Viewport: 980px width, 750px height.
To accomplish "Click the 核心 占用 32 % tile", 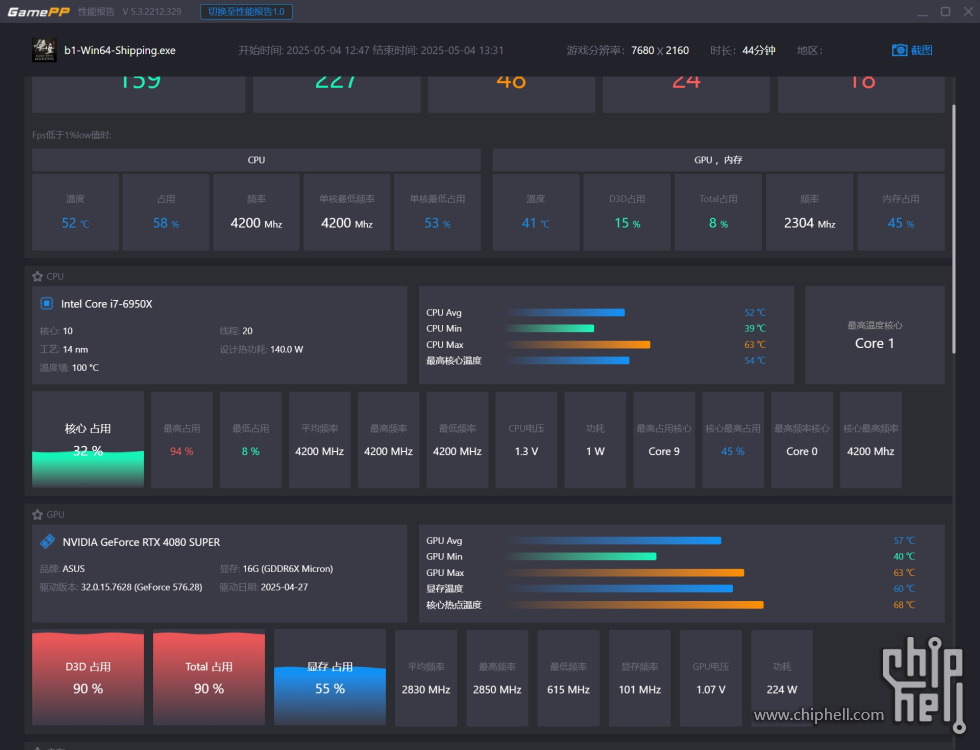I will 88,440.
